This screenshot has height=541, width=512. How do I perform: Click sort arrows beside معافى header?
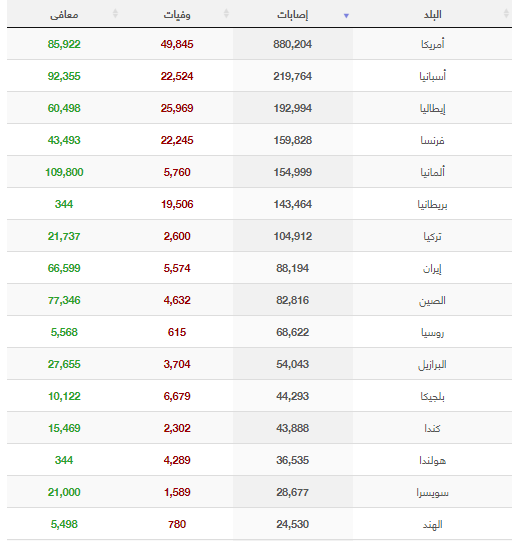point(115,13)
